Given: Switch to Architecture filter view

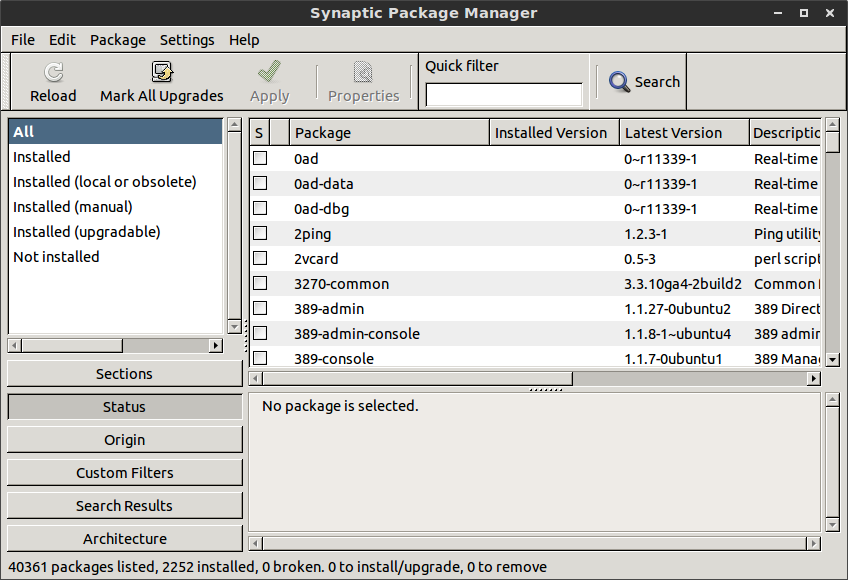Looking at the screenshot, I should click(x=124, y=539).
